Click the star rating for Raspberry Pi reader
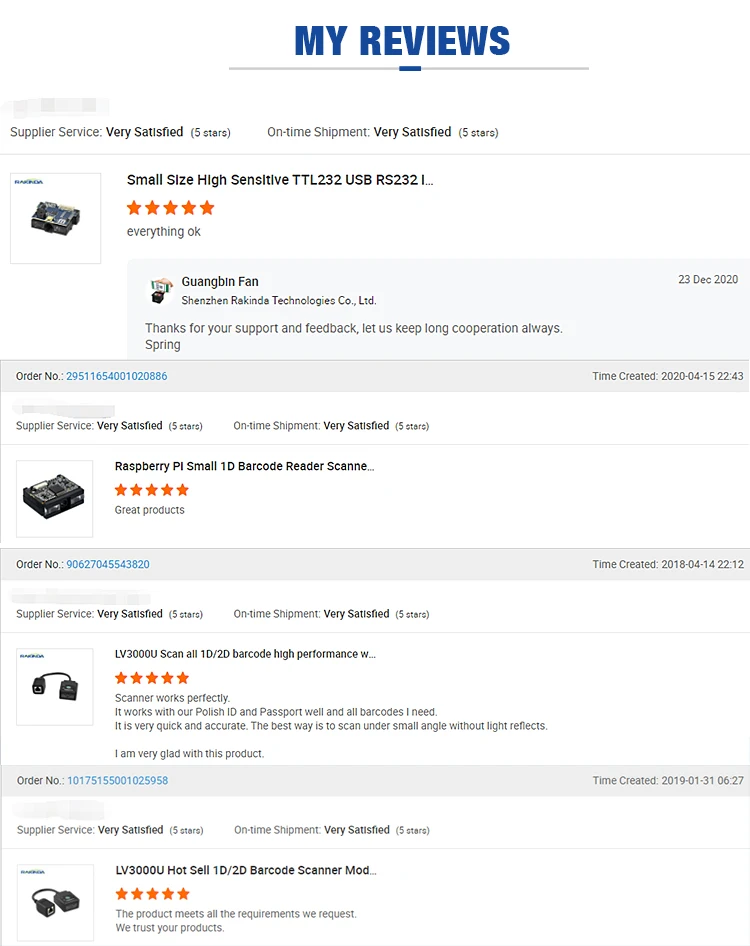This screenshot has width=750, height=946. coord(151,490)
